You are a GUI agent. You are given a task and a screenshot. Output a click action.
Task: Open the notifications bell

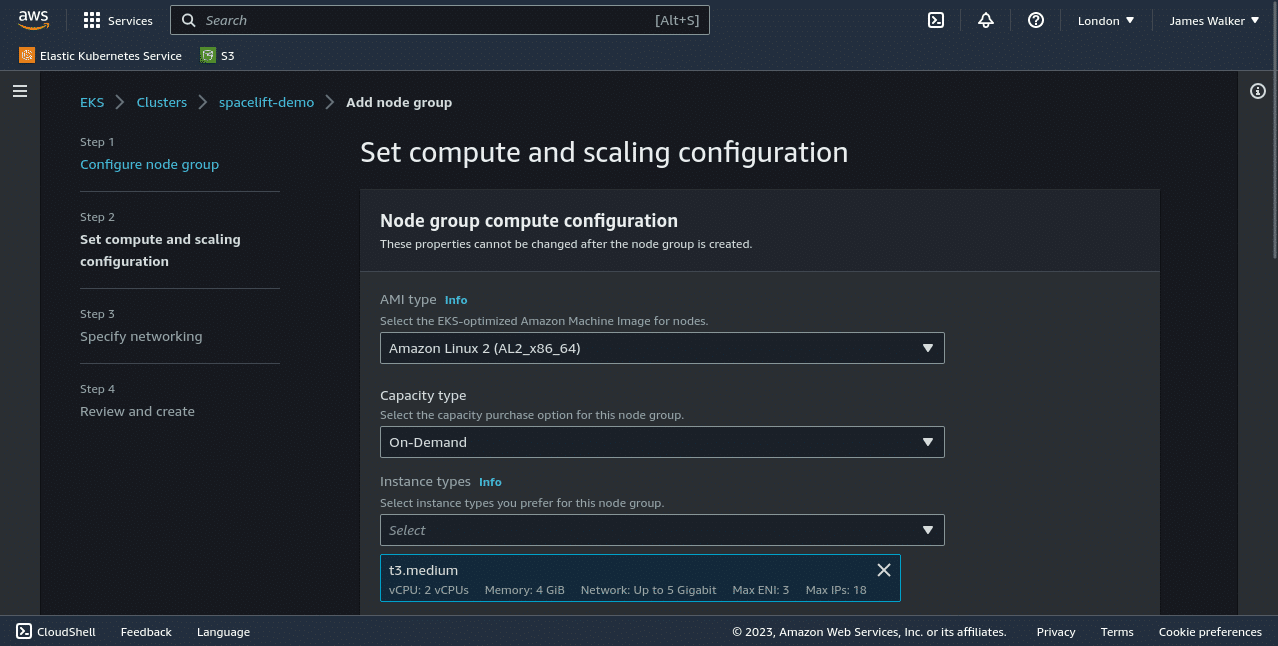tap(986, 20)
